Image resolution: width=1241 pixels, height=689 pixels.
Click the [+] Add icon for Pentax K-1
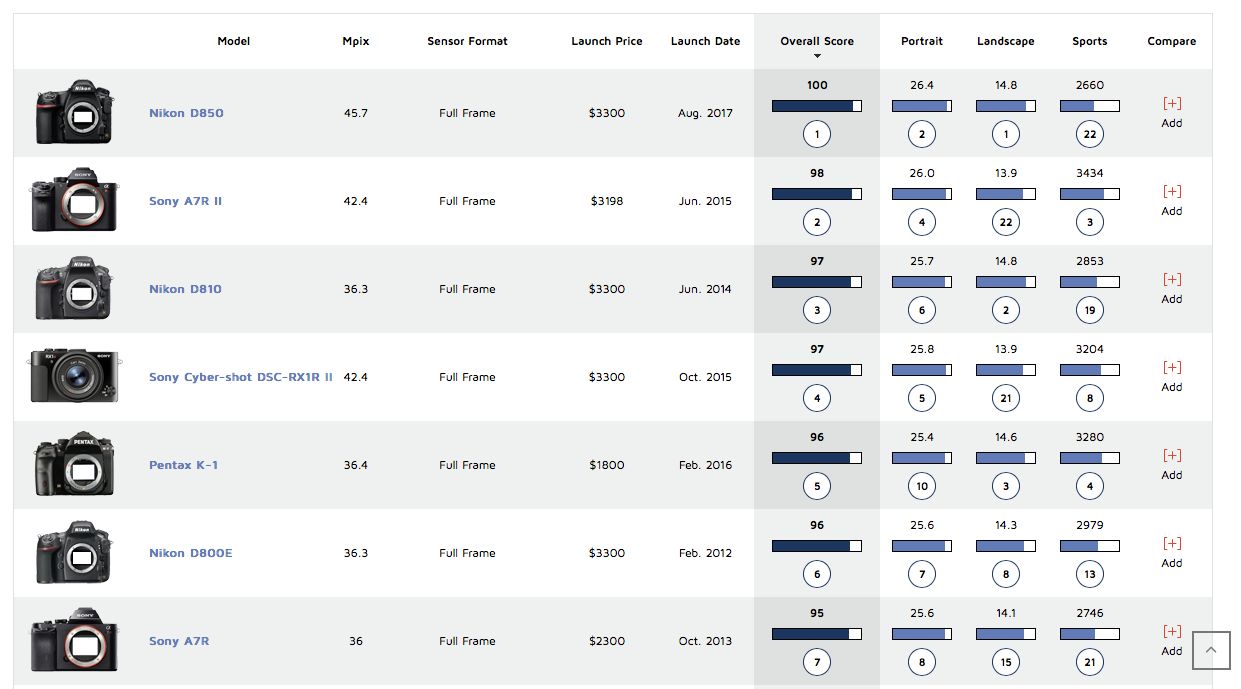click(x=1172, y=464)
